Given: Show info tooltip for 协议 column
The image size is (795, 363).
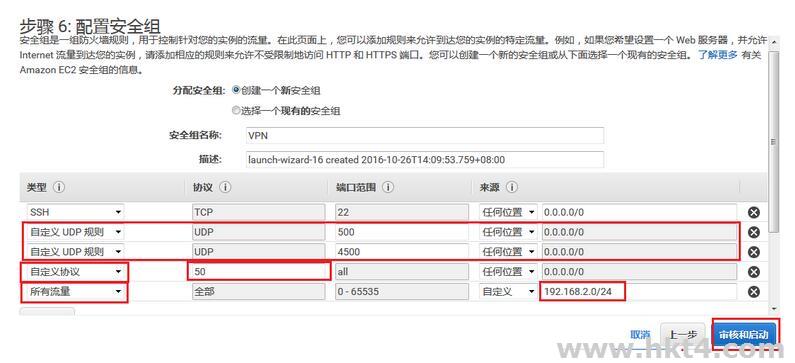Looking at the screenshot, I should (x=225, y=188).
